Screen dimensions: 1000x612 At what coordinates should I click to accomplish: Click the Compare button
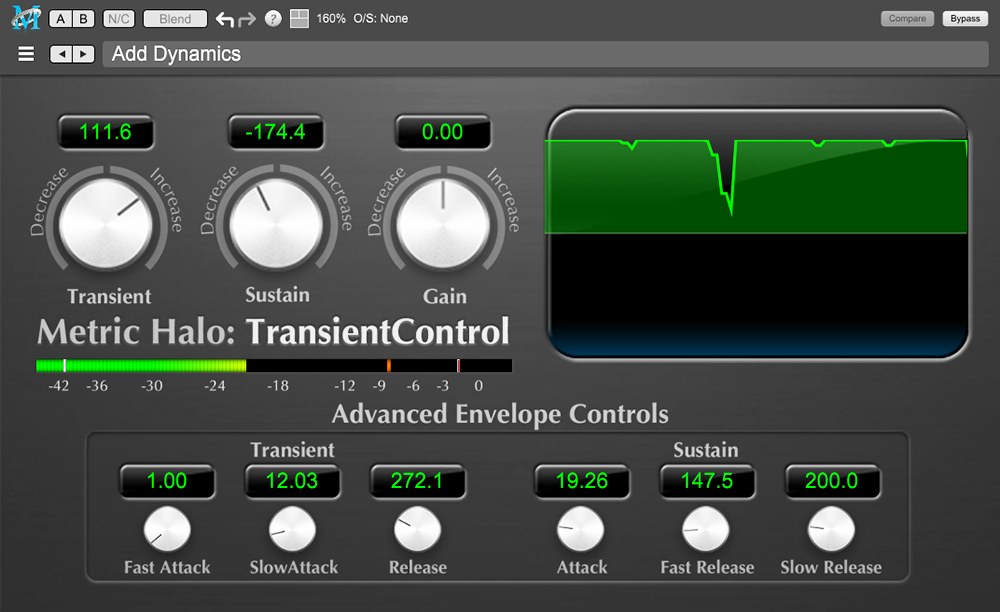[908, 19]
